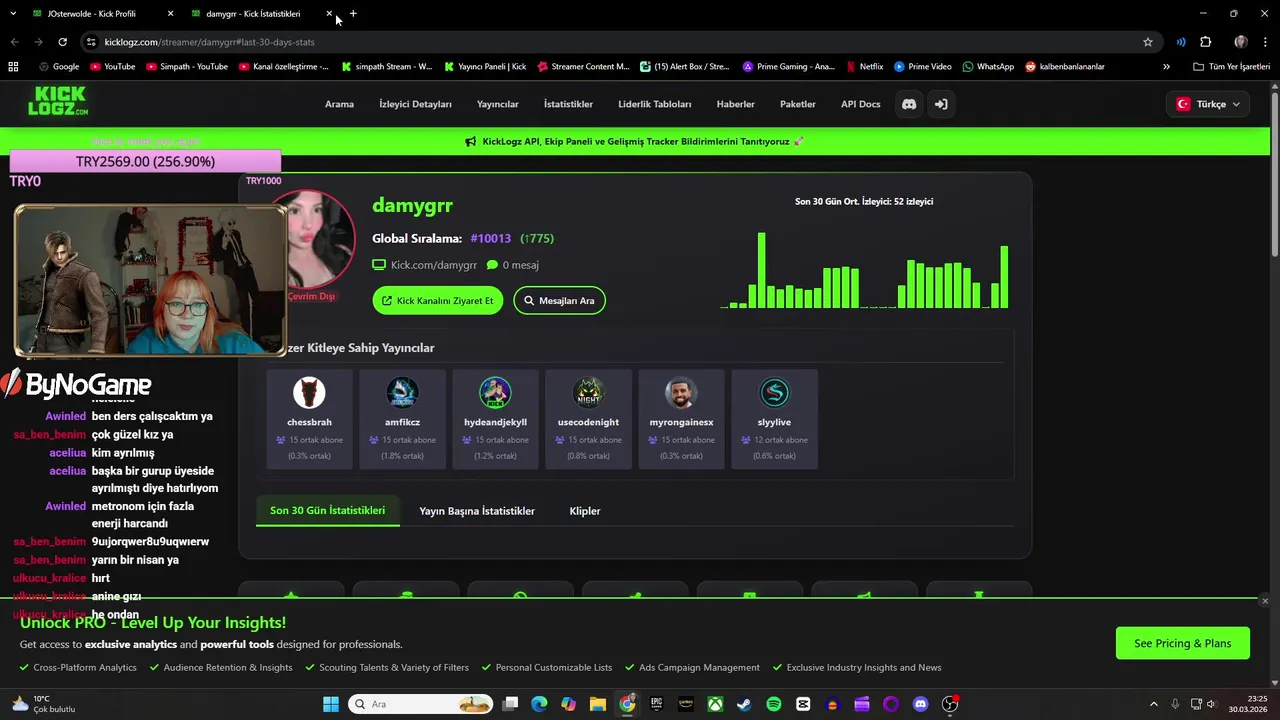The height and width of the screenshot is (720, 1280).
Task: Show hidden system tray icons
Action: pyautogui.click(x=1153, y=704)
